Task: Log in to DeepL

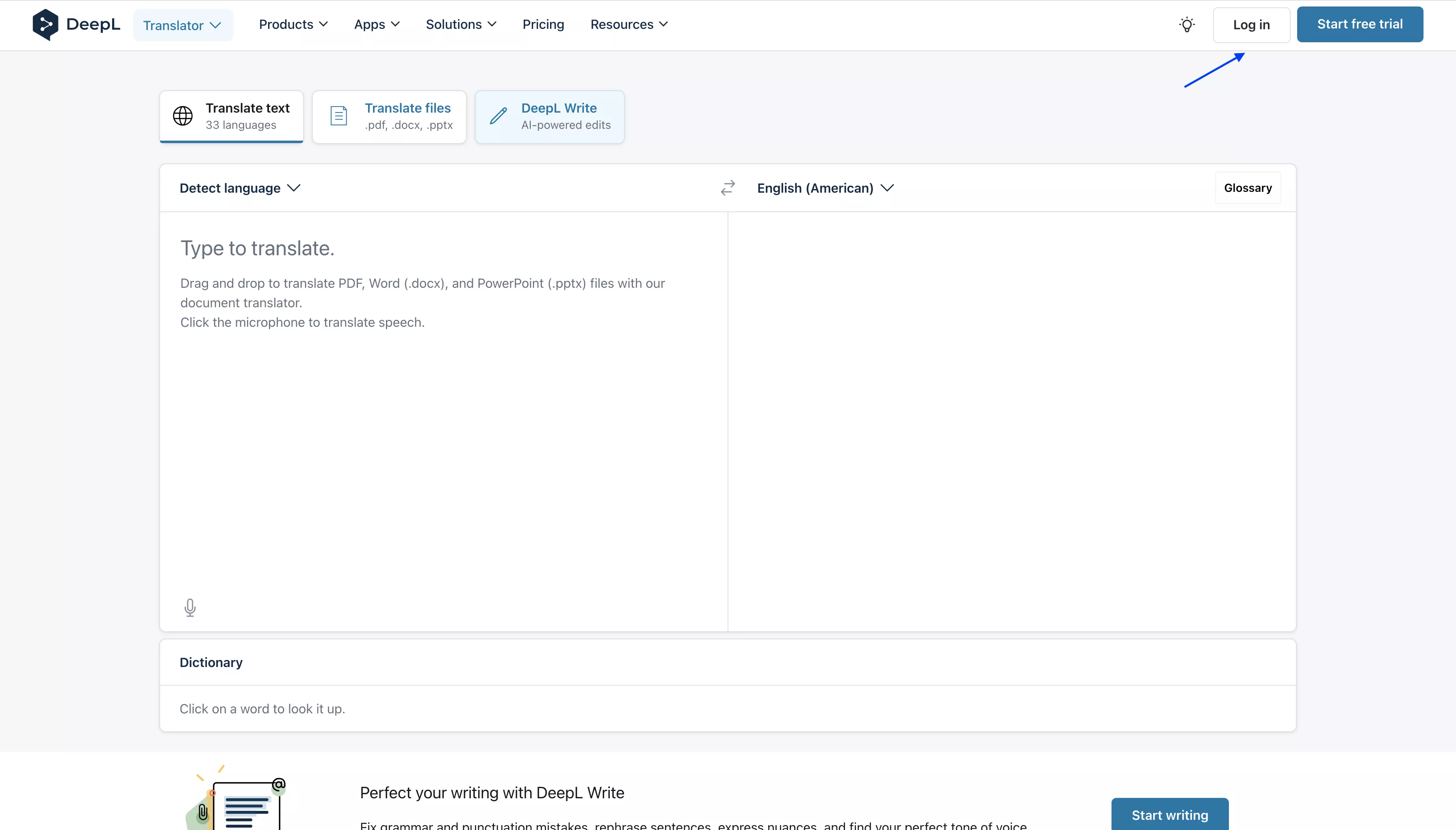Action: [1251, 24]
